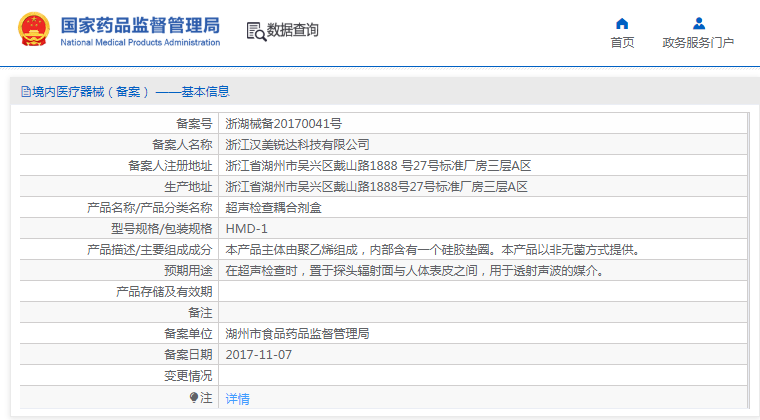This screenshot has height=420, width=760.
Task: Go to 首页 text link
Action: click(622, 43)
